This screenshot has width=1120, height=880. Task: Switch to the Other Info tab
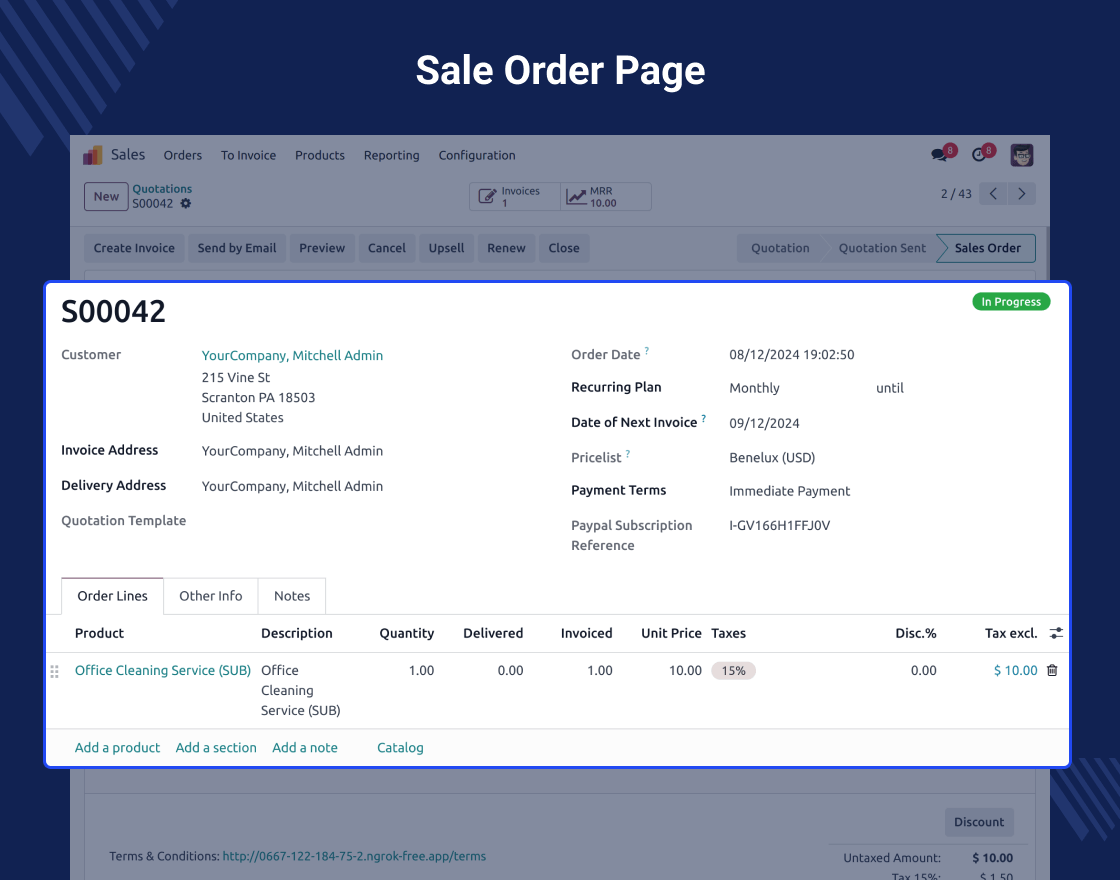[x=211, y=596]
